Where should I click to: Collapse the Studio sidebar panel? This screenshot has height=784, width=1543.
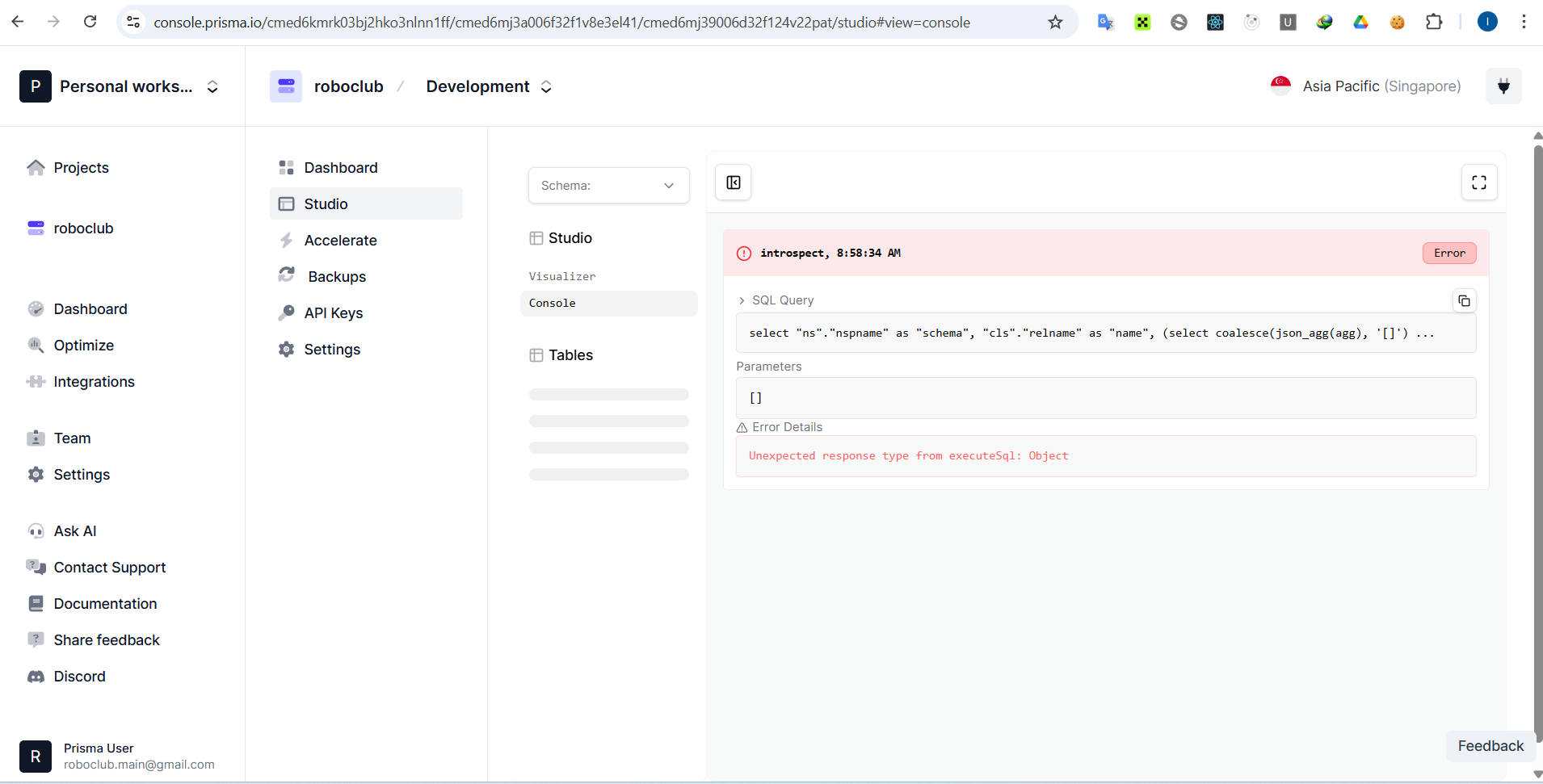[734, 182]
